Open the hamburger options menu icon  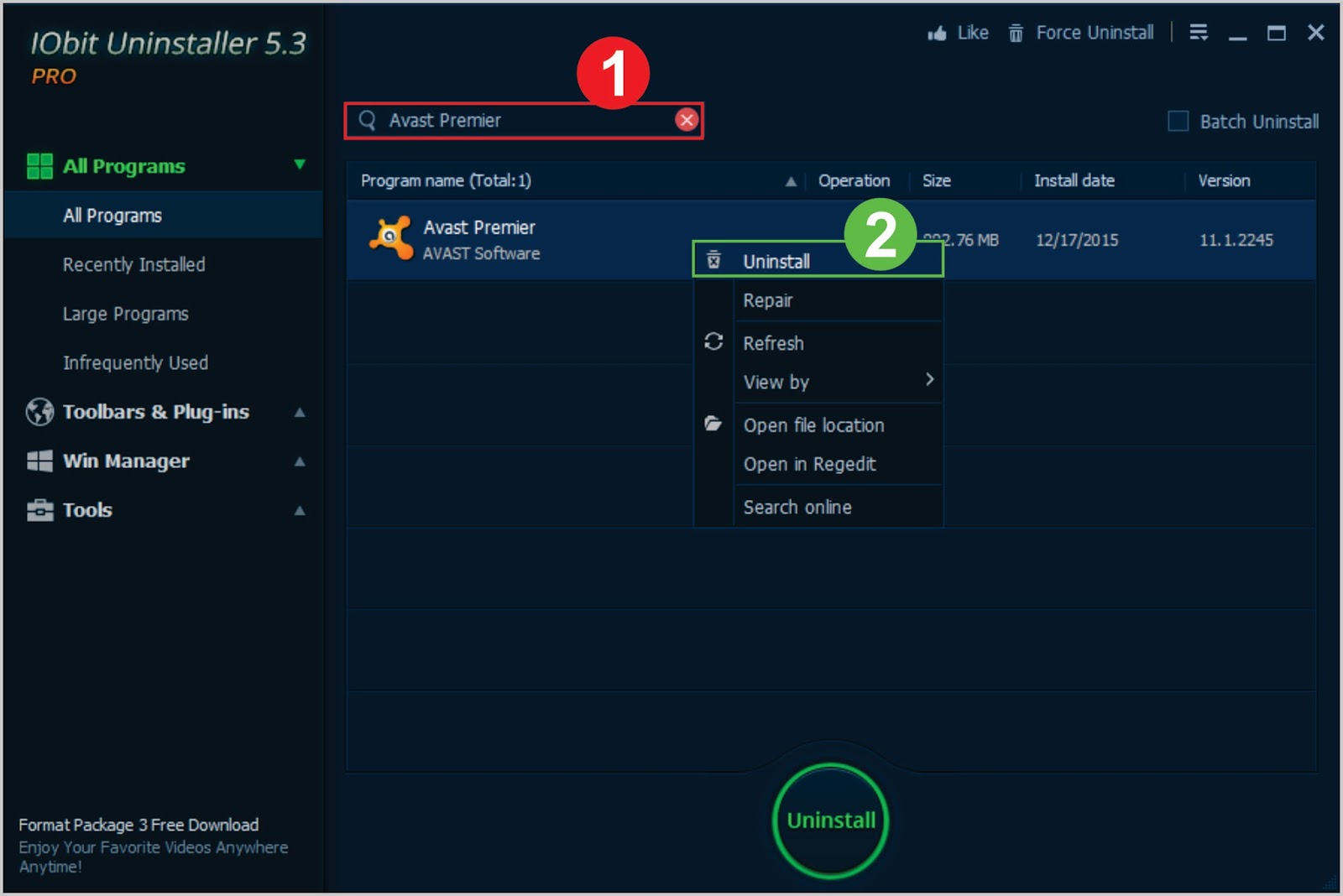(x=1199, y=32)
